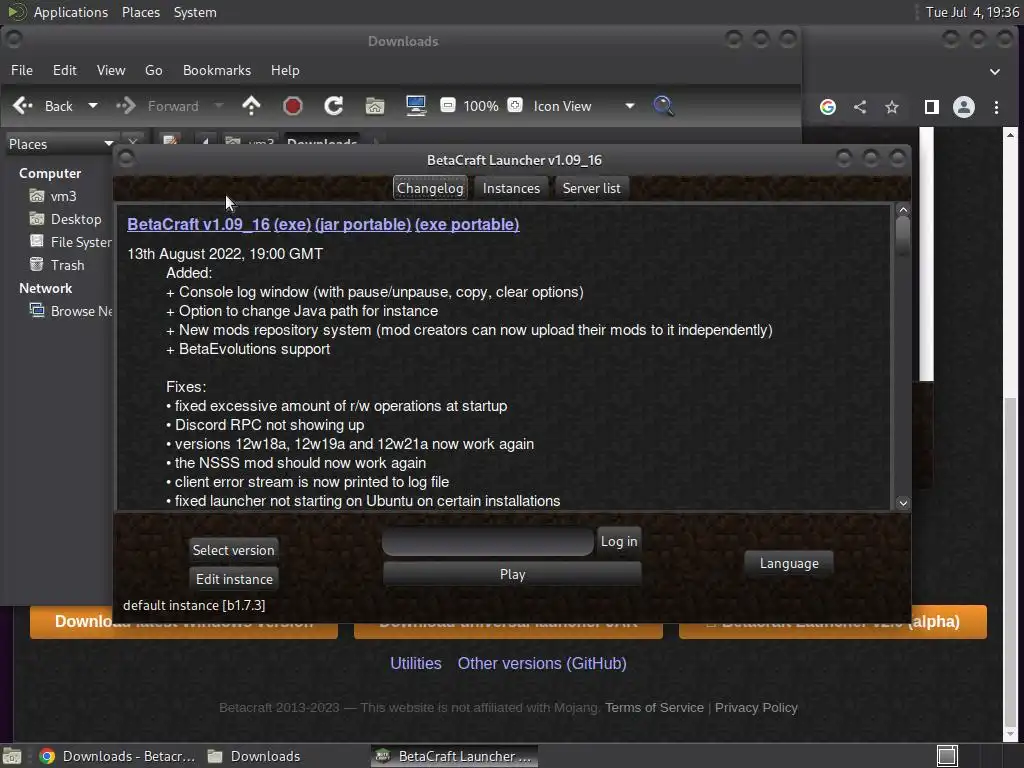Zoom in with the plus icon
Image resolution: width=1024 pixels, height=768 pixels.
click(x=515, y=105)
